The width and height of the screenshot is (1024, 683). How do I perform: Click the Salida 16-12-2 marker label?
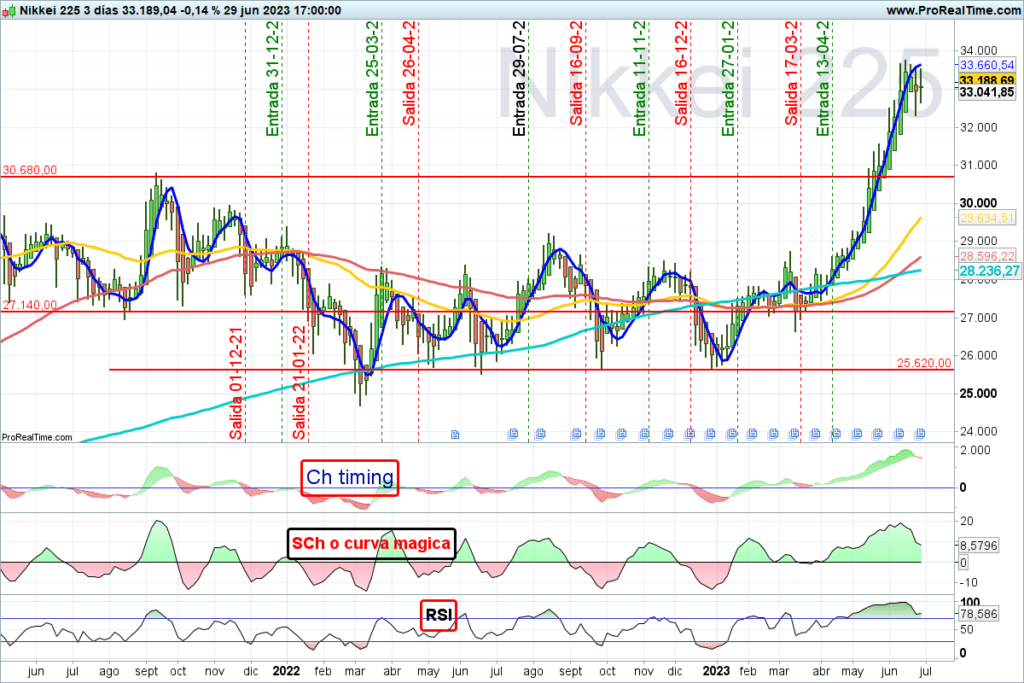[681, 73]
